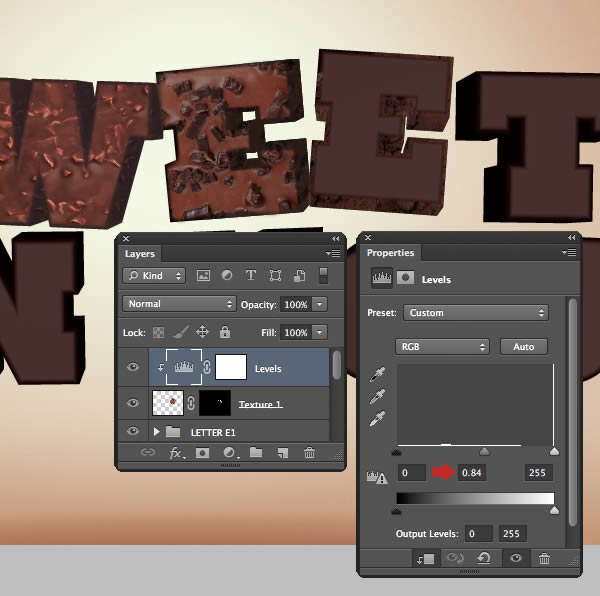The width and height of the screenshot is (600, 596).
Task: Hide the LETTER E1 group eye
Action: (x=133, y=431)
